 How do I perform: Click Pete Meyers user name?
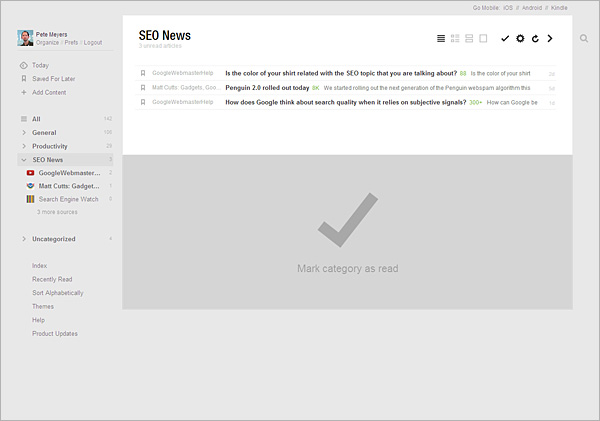tap(51, 34)
